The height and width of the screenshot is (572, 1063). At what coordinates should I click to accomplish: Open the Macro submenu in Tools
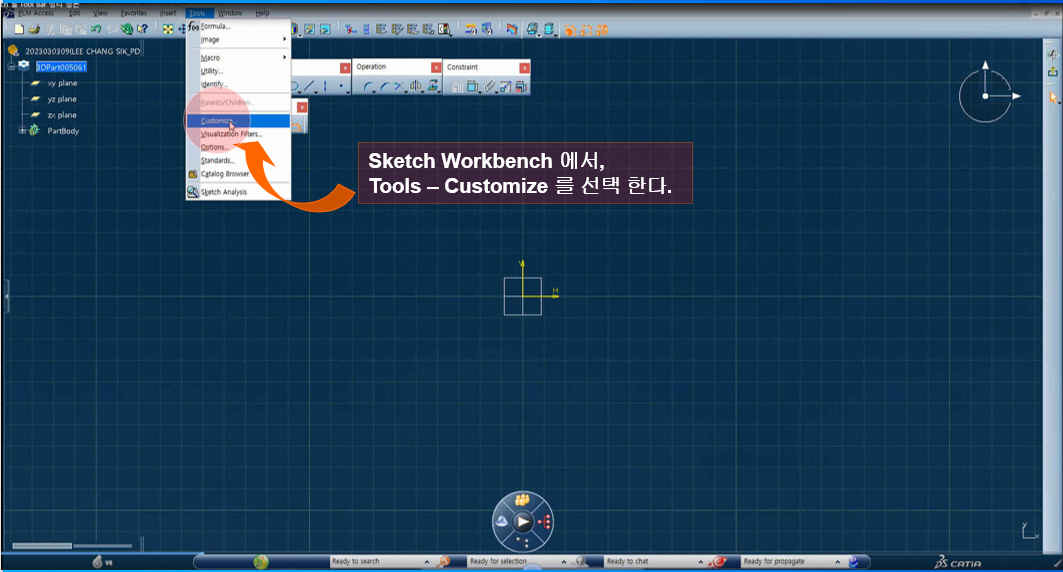(238, 58)
